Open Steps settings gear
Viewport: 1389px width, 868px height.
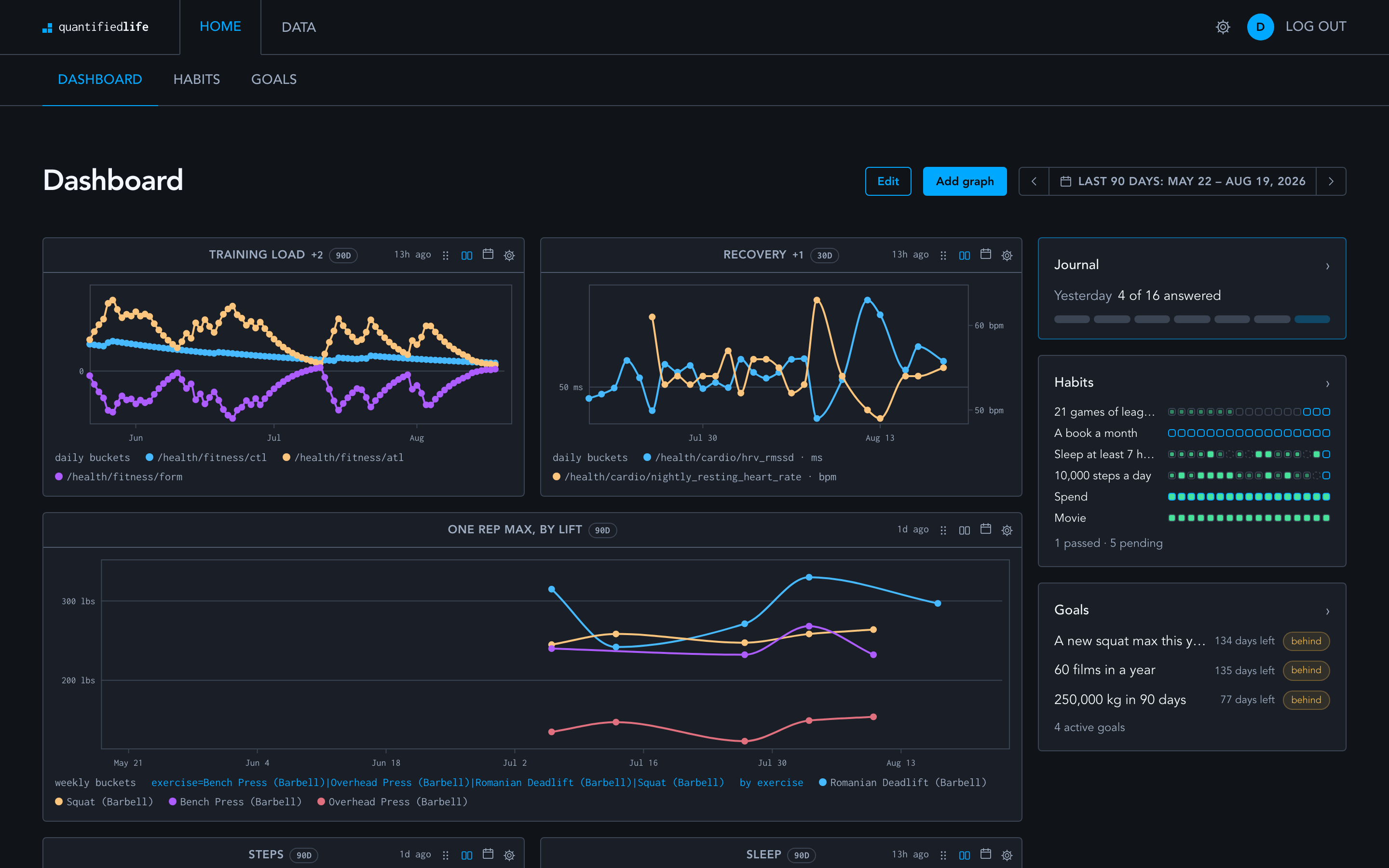click(x=509, y=855)
